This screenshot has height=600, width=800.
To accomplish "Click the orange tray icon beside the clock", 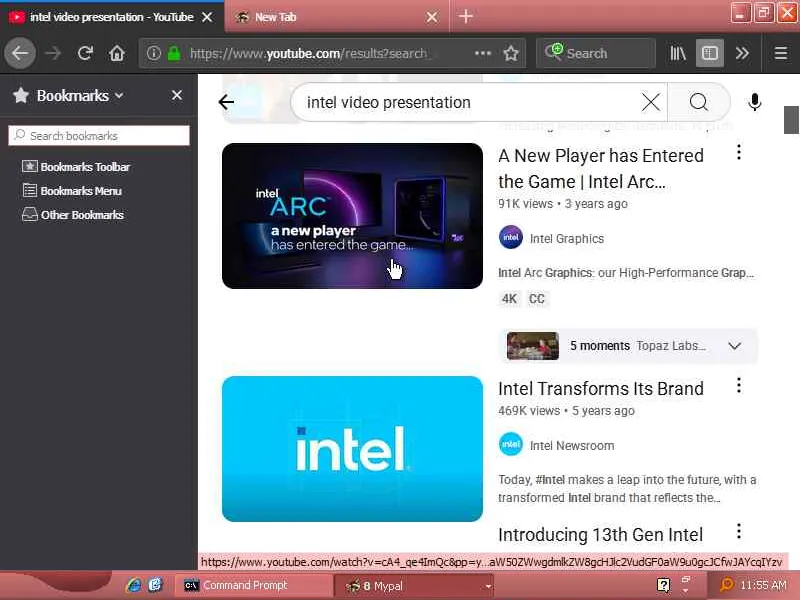I will [x=726, y=585].
